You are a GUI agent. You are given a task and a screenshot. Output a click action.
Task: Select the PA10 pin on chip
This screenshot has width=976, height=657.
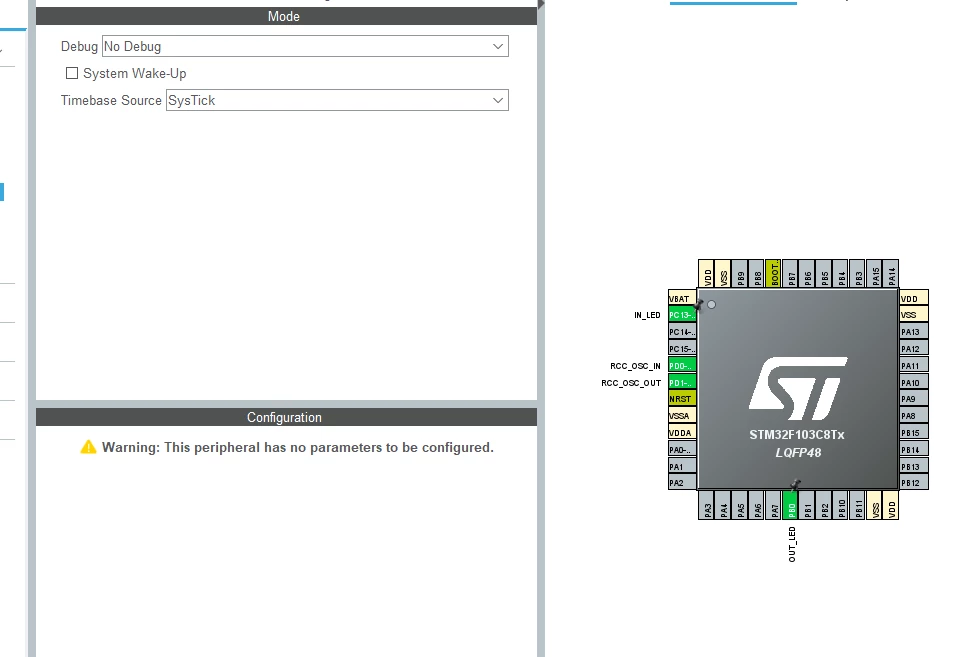pyautogui.click(x=914, y=382)
